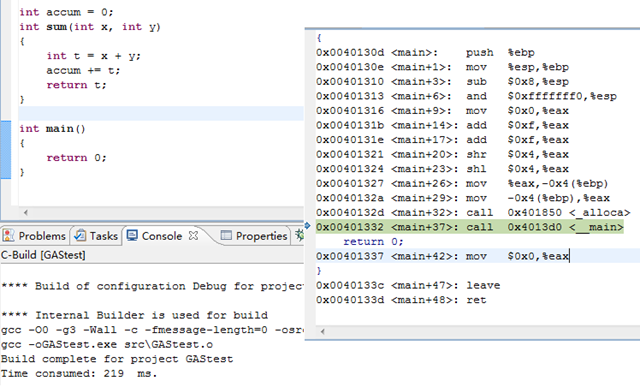
Task: Click the main+42 'mov $0x0,%eax' line
Action: pyautogui.click(x=442, y=256)
